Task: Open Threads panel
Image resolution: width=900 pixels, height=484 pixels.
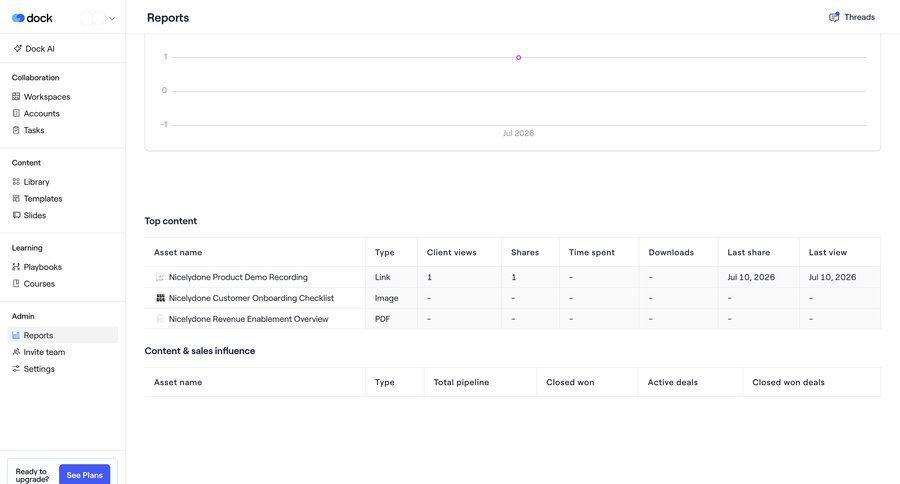Action: (x=852, y=17)
